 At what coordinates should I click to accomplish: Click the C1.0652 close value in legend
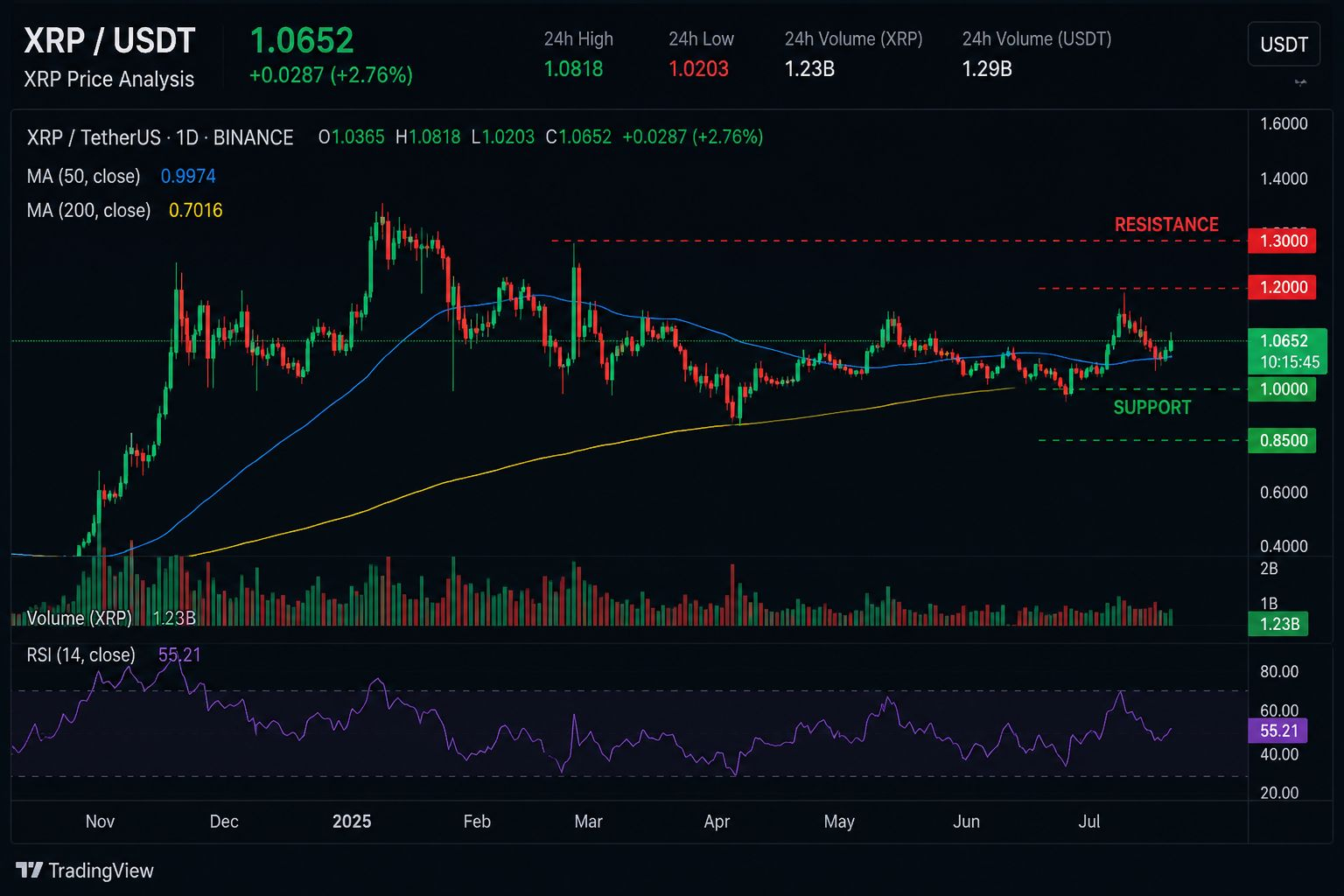578,137
